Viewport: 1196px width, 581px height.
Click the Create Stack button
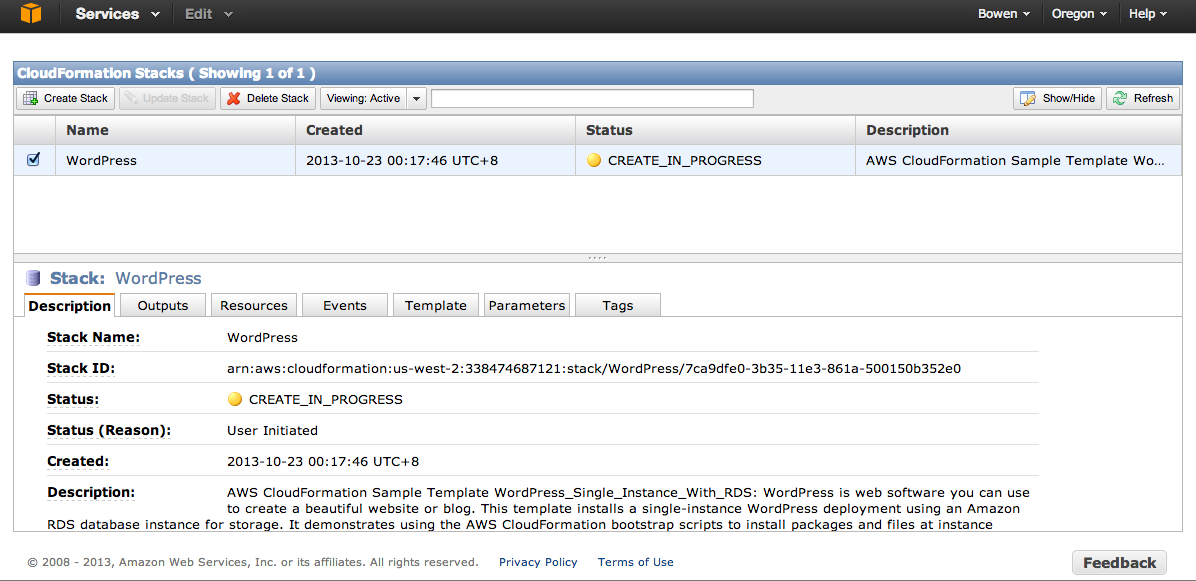click(66, 98)
